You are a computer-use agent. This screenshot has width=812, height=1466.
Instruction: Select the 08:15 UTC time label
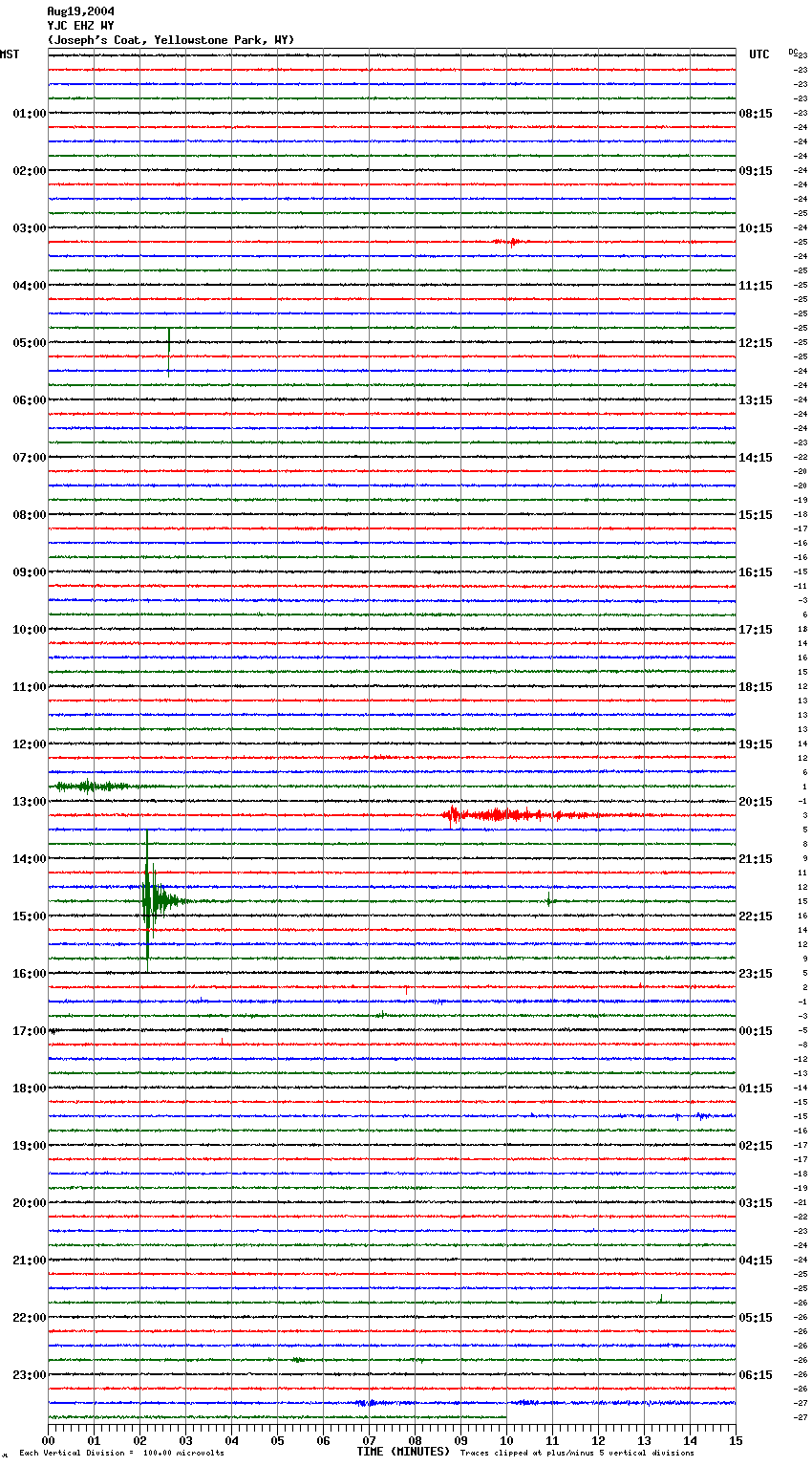tap(756, 114)
